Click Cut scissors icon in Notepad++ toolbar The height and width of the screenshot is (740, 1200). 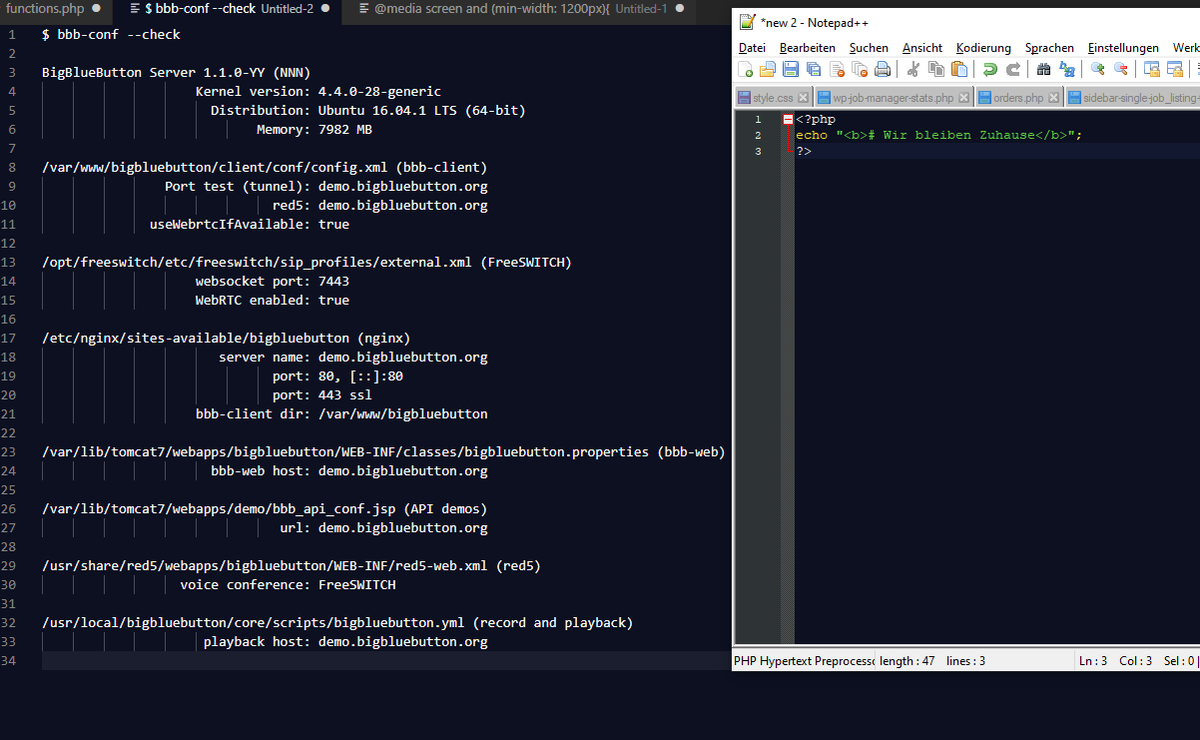coord(913,69)
